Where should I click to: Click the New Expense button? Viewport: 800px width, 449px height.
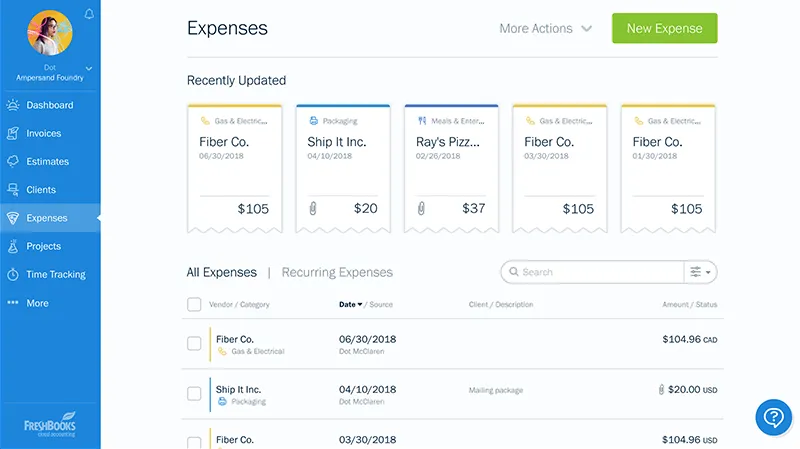[x=664, y=29]
